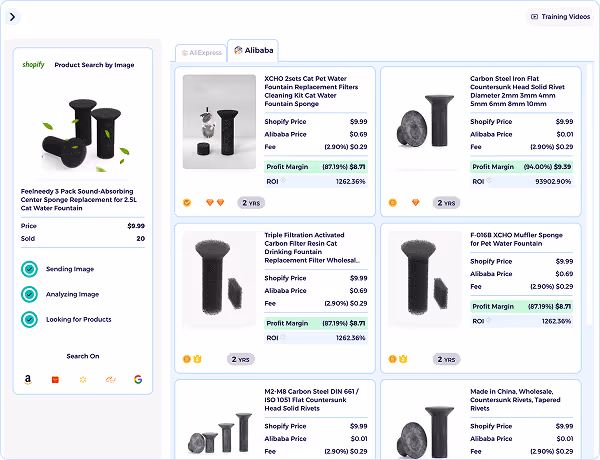Screen dimensions: 600x460
Task: Search on AliExpress via the red icon
Action: 55,380
